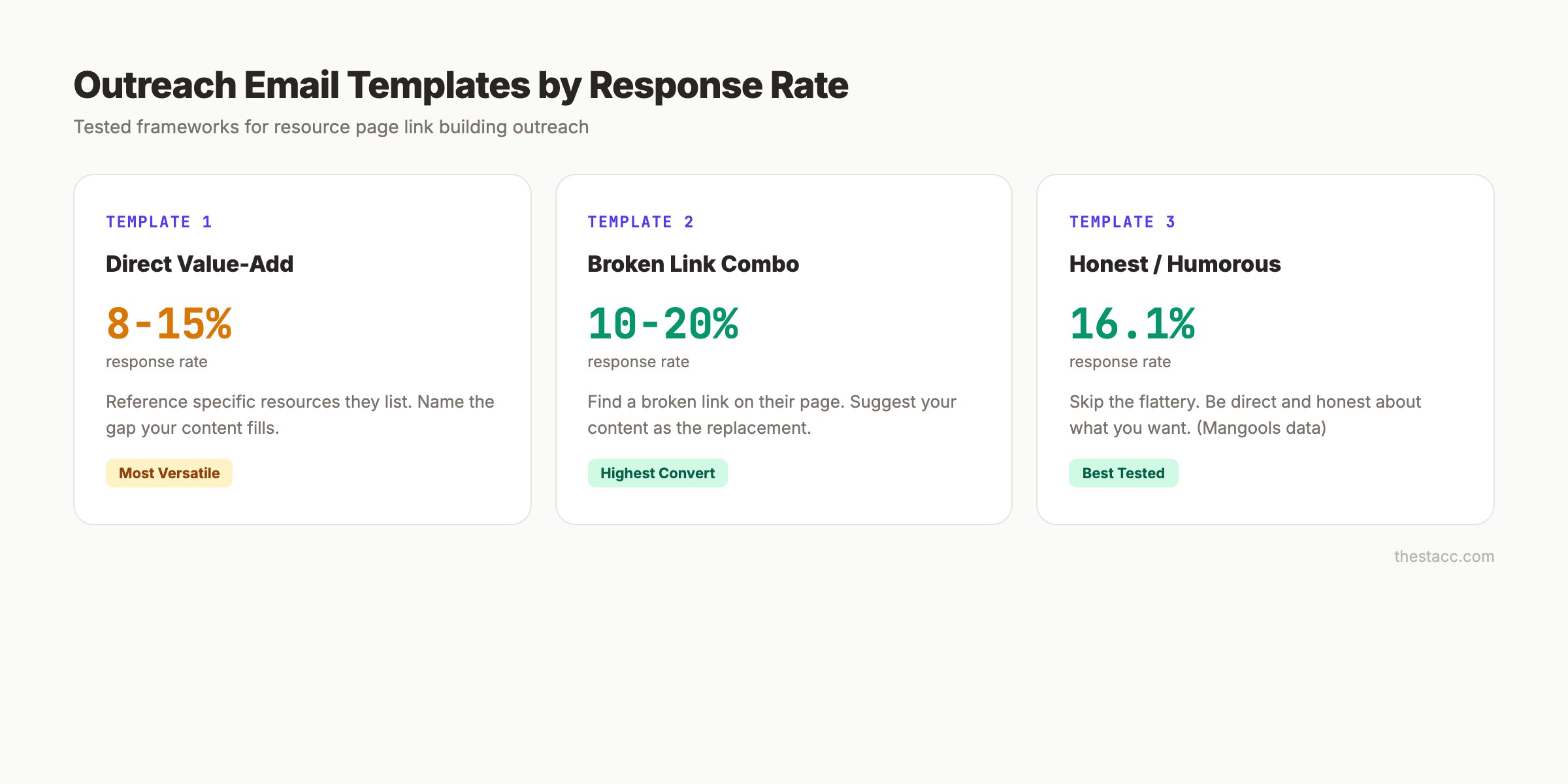
Task: Click the 'Highest Convert' badge
Action: coord(657,472)
